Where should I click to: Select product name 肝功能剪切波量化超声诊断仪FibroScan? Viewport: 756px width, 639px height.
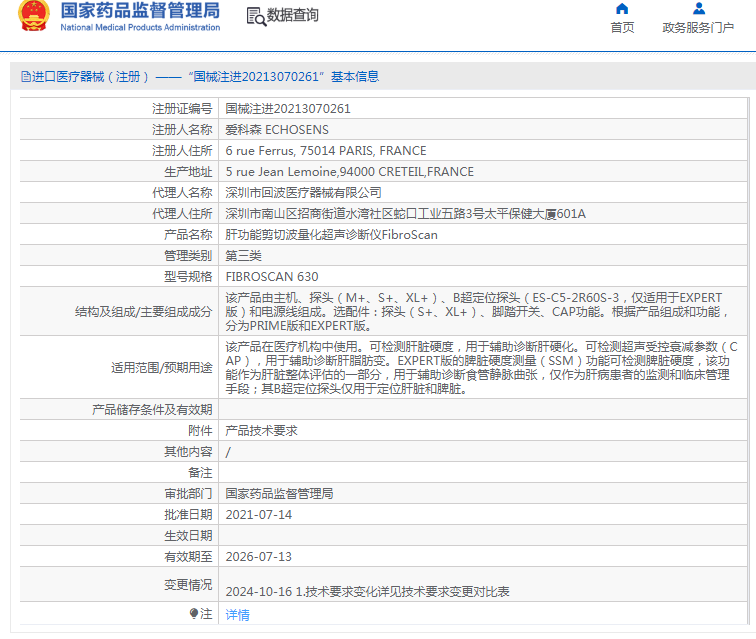[332, 235]
